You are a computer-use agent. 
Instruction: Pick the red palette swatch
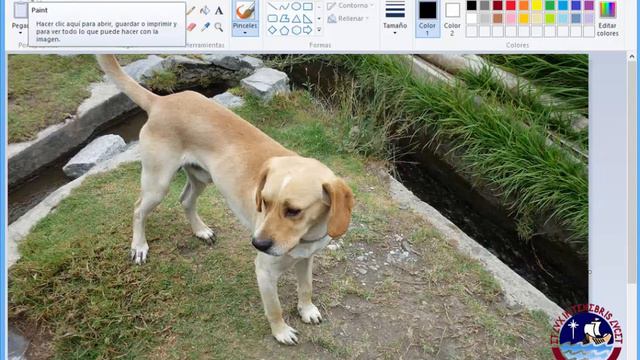pos(511,5)
